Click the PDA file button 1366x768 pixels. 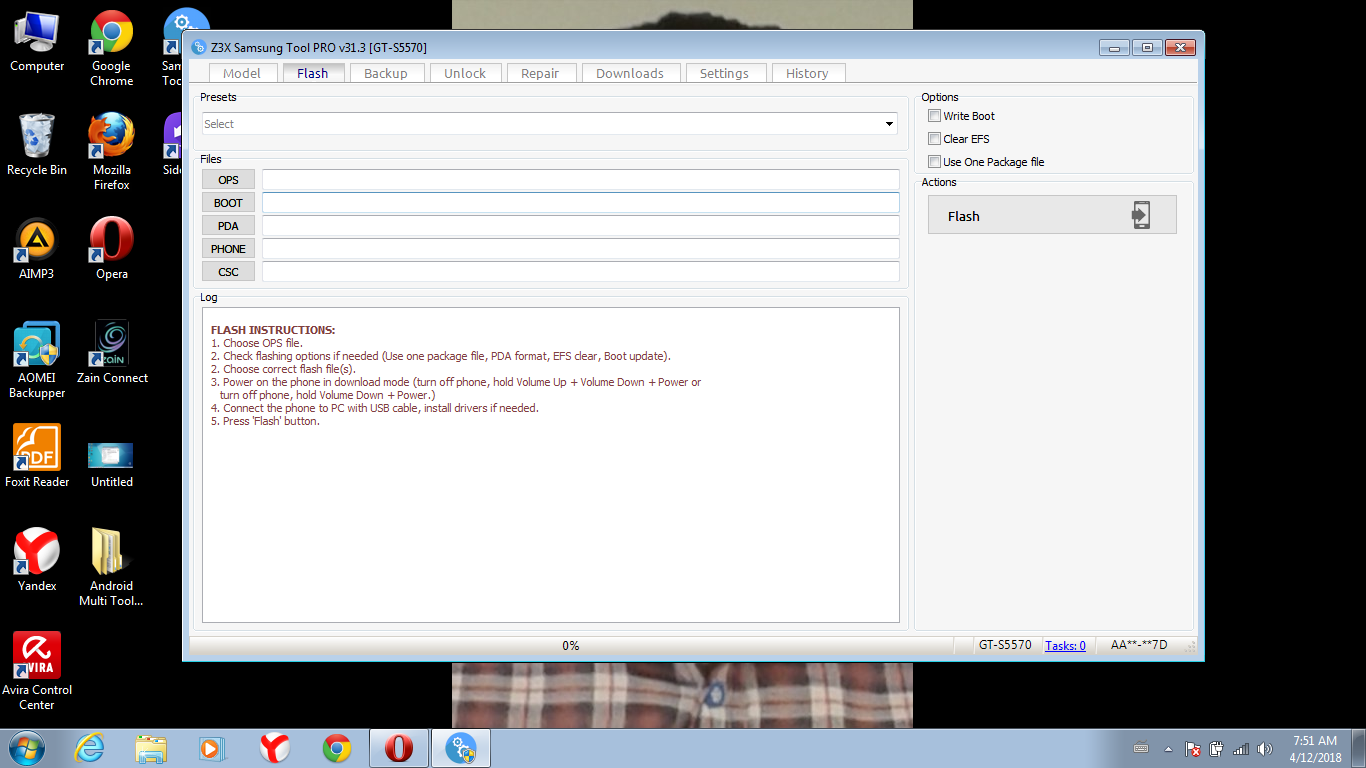pyautogui.click(x=228, y=226)
